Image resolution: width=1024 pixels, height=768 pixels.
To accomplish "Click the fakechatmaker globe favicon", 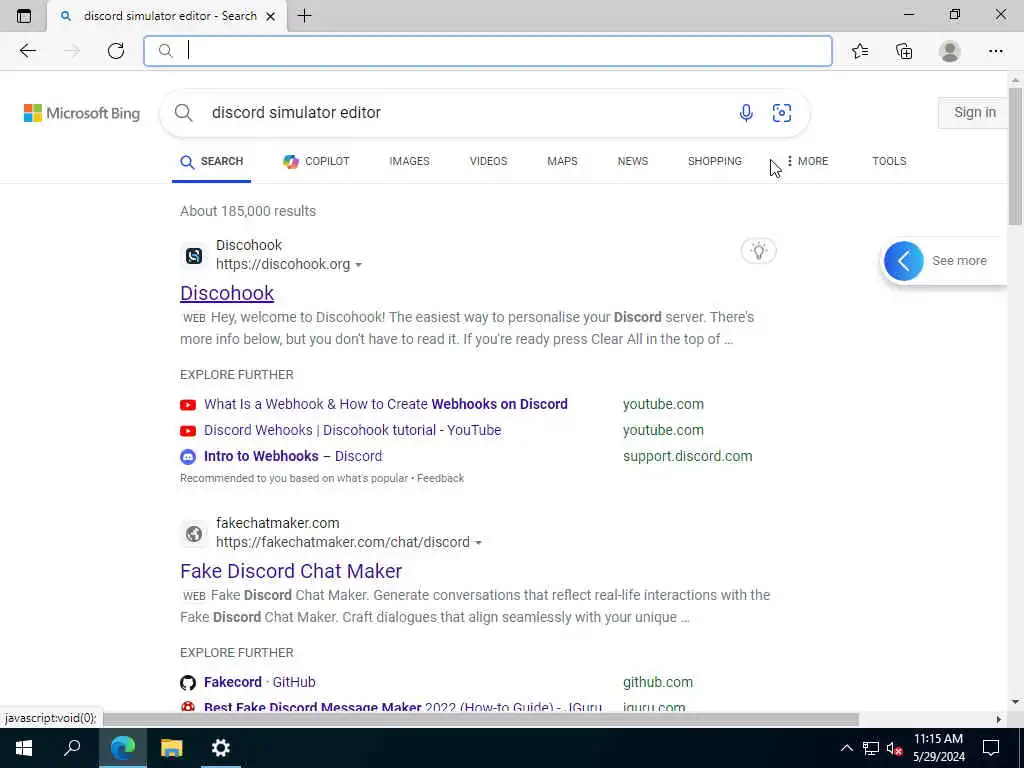I will click(194, 534).
